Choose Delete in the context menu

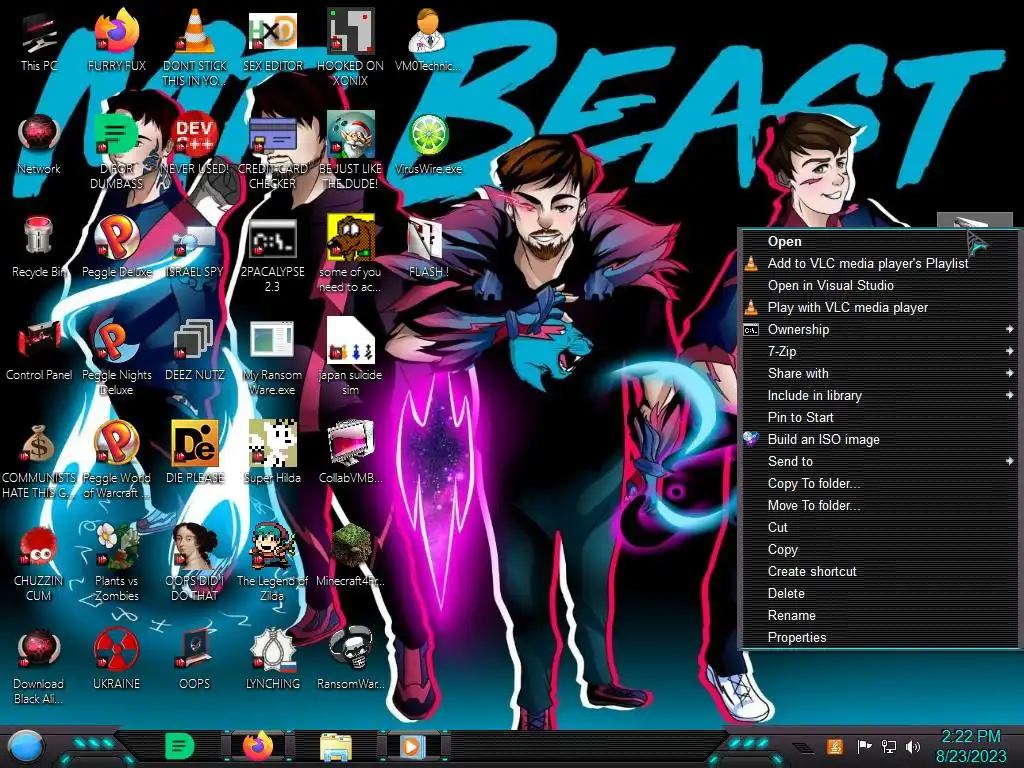pos(880,594)
